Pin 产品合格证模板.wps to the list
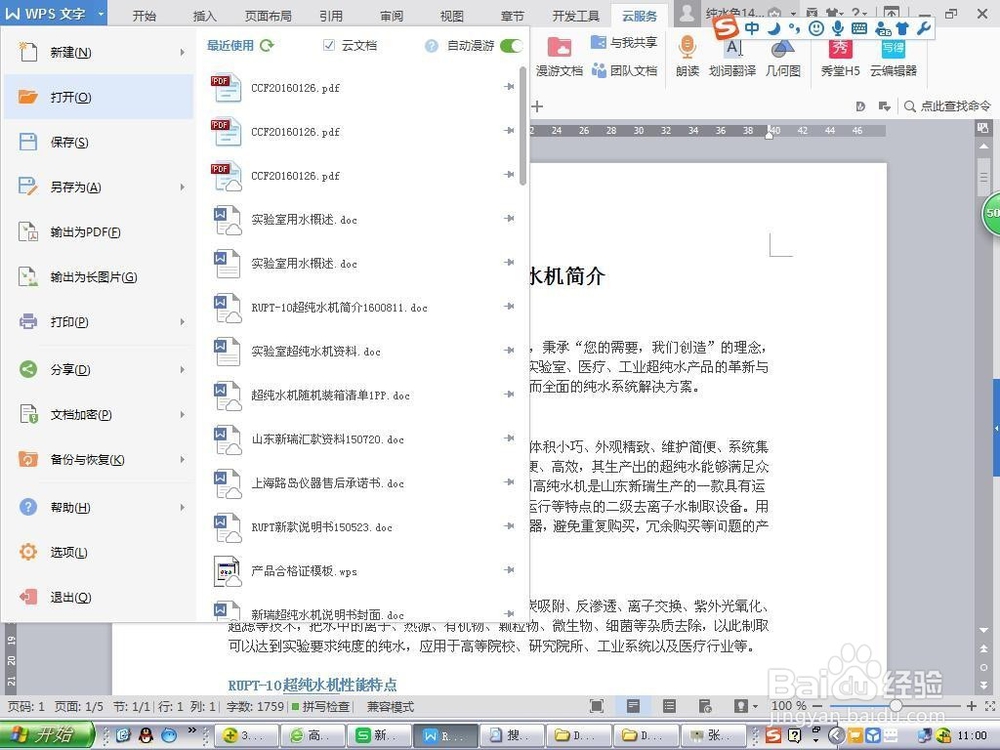 [509, 570]
